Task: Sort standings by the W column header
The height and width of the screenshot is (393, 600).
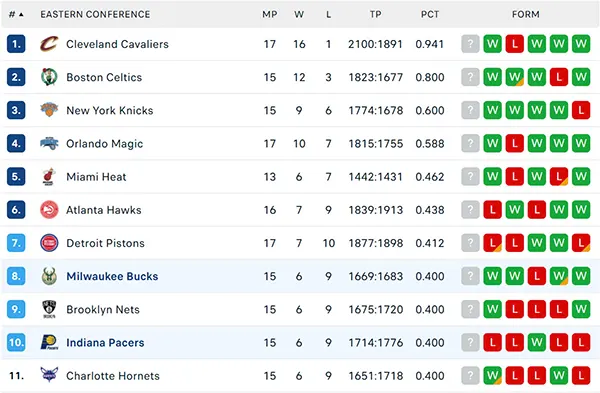Action: (299, 15)
